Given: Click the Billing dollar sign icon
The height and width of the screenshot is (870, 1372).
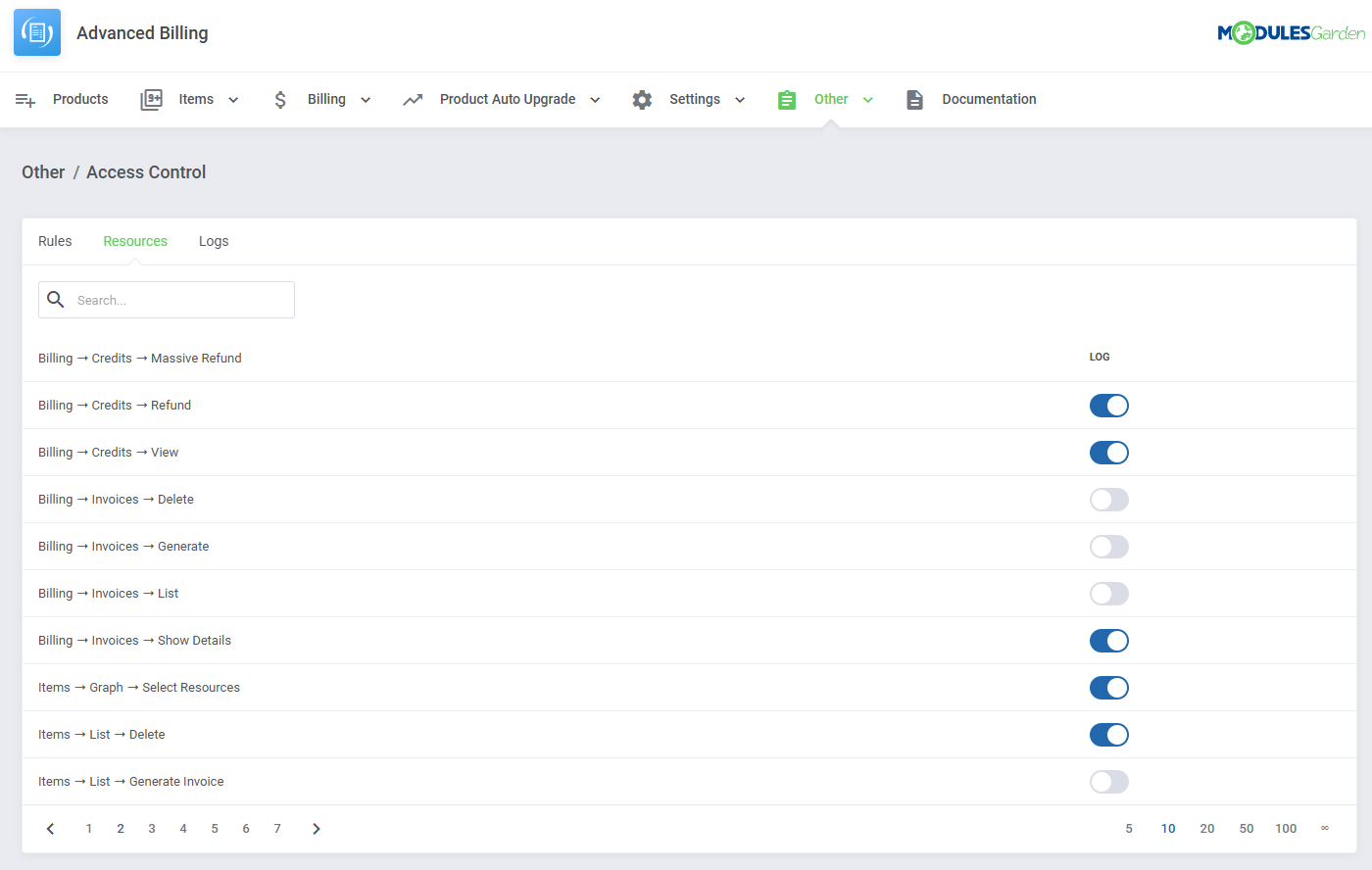Looking at the screenshot, I should click(x=280, y=100).
